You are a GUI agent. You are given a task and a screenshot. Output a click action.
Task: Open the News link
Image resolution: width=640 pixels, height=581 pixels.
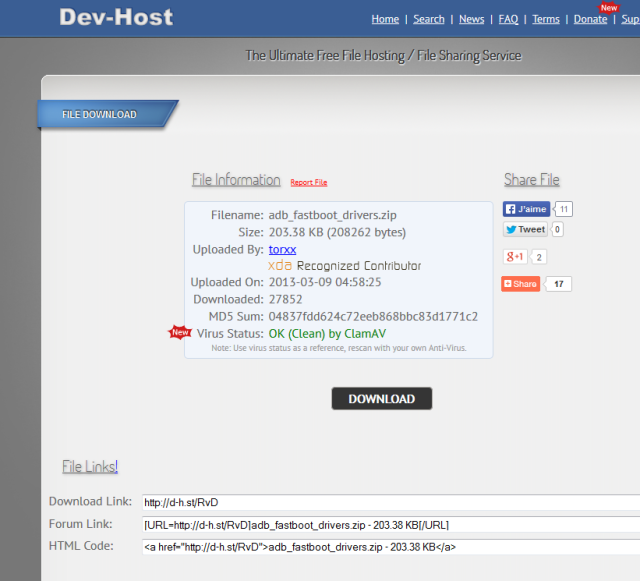pos(471,19)
